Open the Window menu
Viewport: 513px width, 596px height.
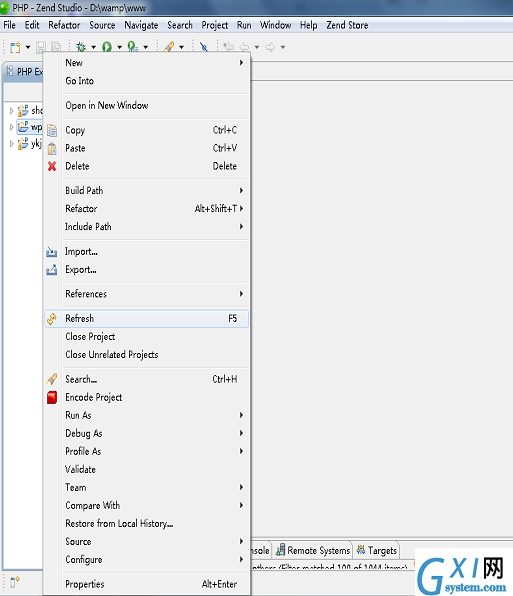click(x=276, y=25)
